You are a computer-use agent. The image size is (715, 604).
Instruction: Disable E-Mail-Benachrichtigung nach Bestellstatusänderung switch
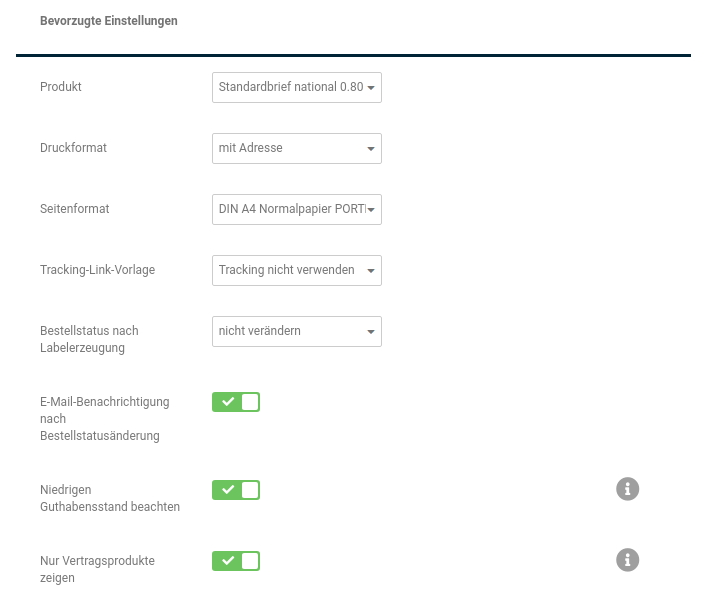coord(236,402)
